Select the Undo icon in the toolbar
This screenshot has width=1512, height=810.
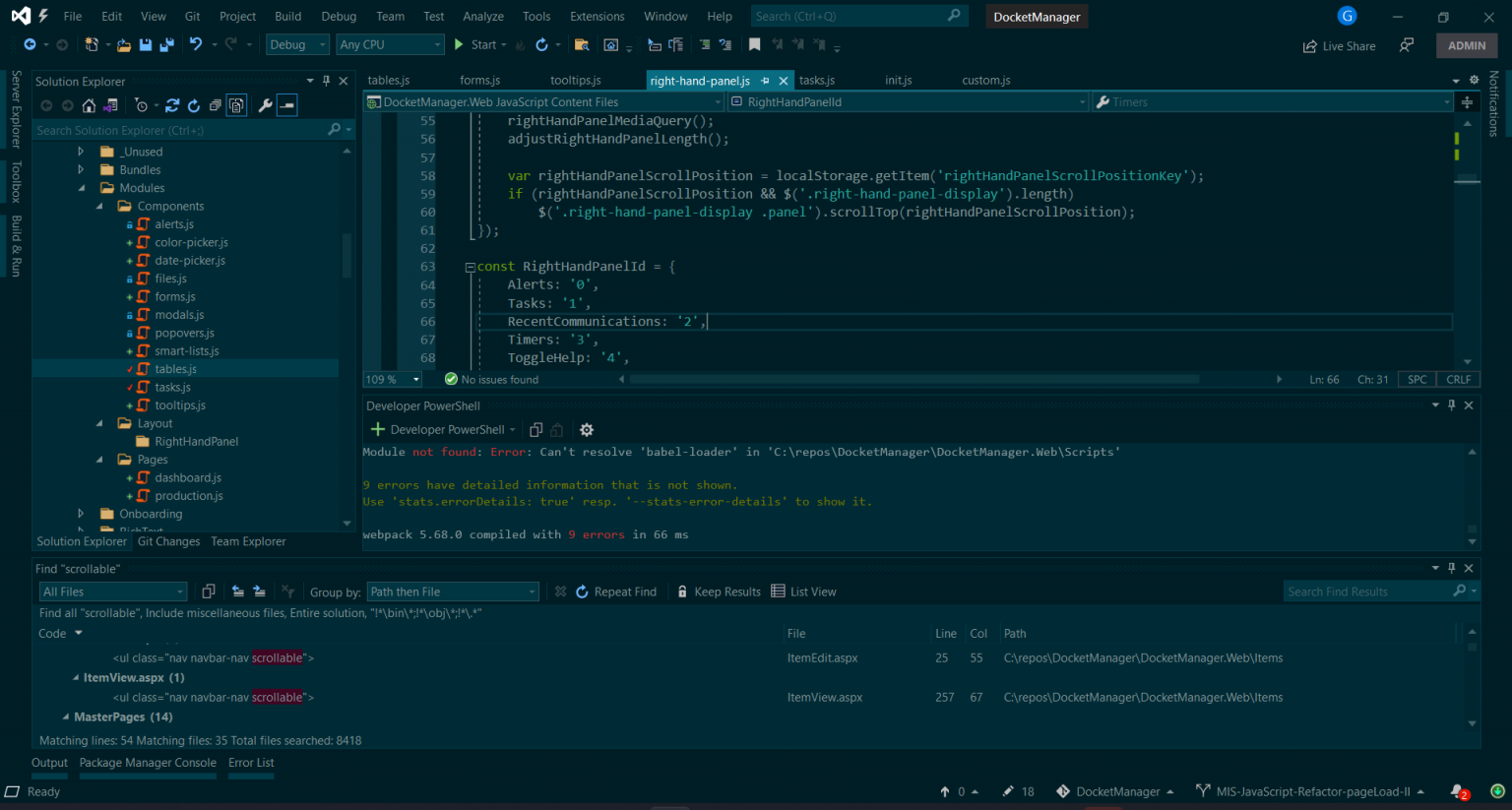pyautogui.click(x=196, y=44)
